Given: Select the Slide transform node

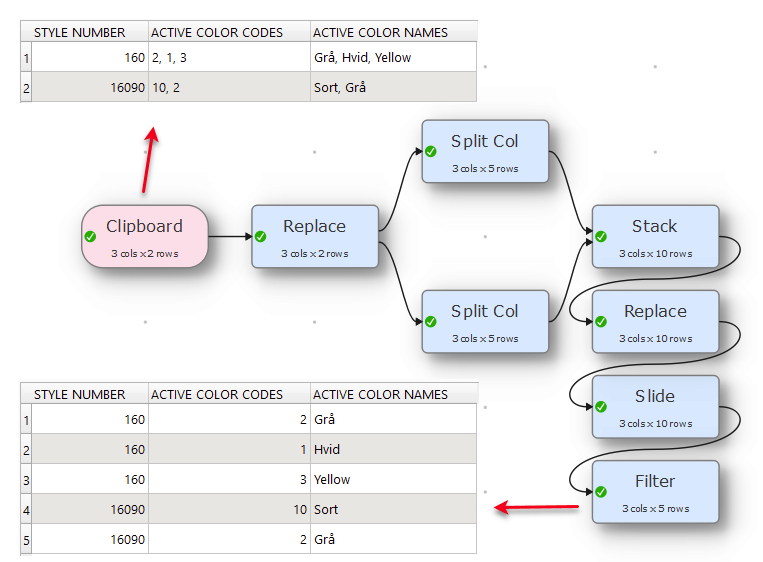Looking at the screenshot, I should click(x=655, y=407).
